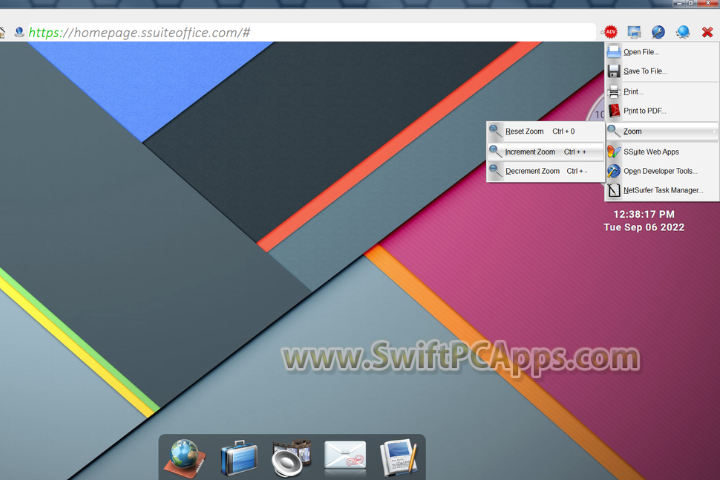The width and height of the screenshot is (720, 480).
Task: Choose Open File... from the menu
Action: click(x=662, y=52)
